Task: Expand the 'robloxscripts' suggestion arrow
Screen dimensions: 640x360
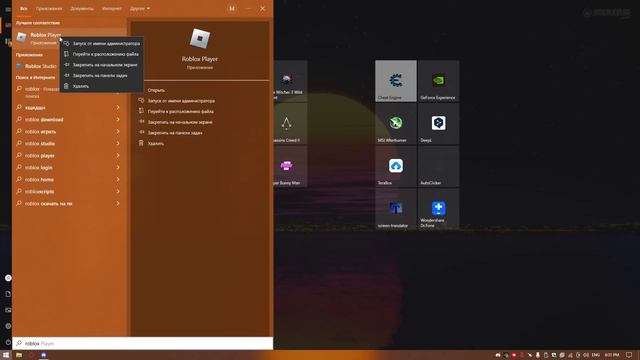Action: click(x=118, y=191)
